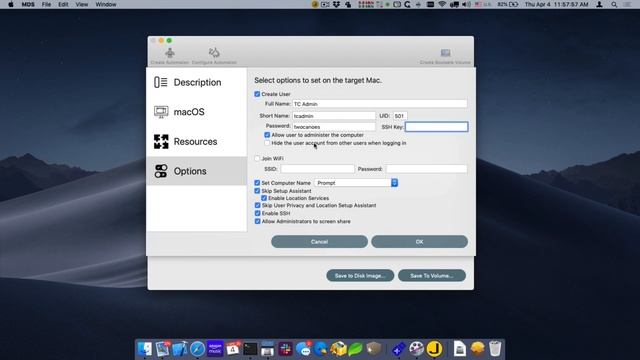Screen dimensions: 640x360
Task: Open the Window menu
Action: (x=106, y=4)
